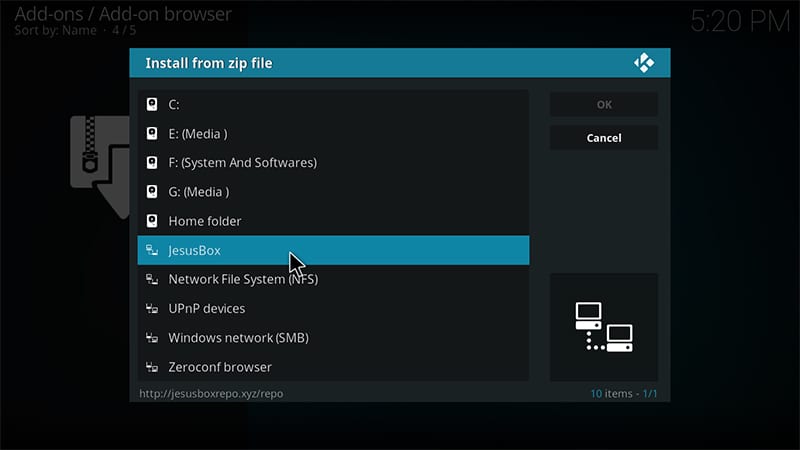
Task: Click the 5:20 PM clock
Action: click(740, 22)
